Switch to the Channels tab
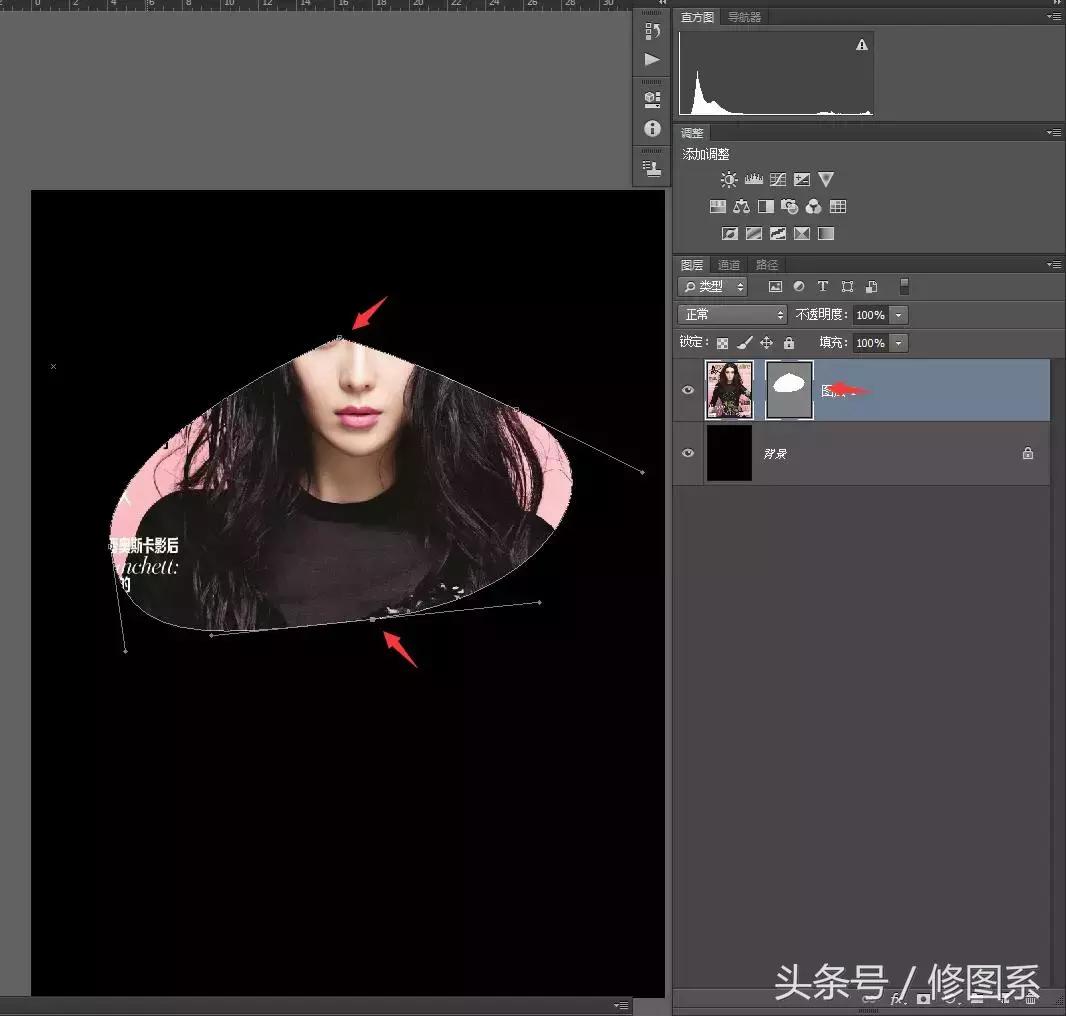Viewport: 1066px width, 1016px height. click(727, 265)
